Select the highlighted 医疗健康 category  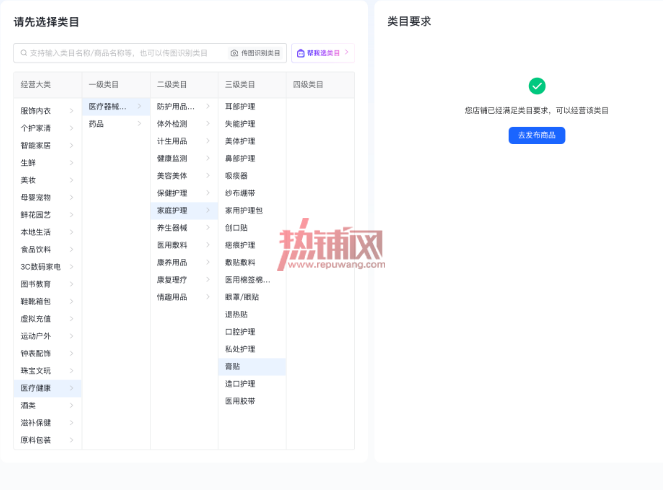pyautogui.click(x=47, y=388)
